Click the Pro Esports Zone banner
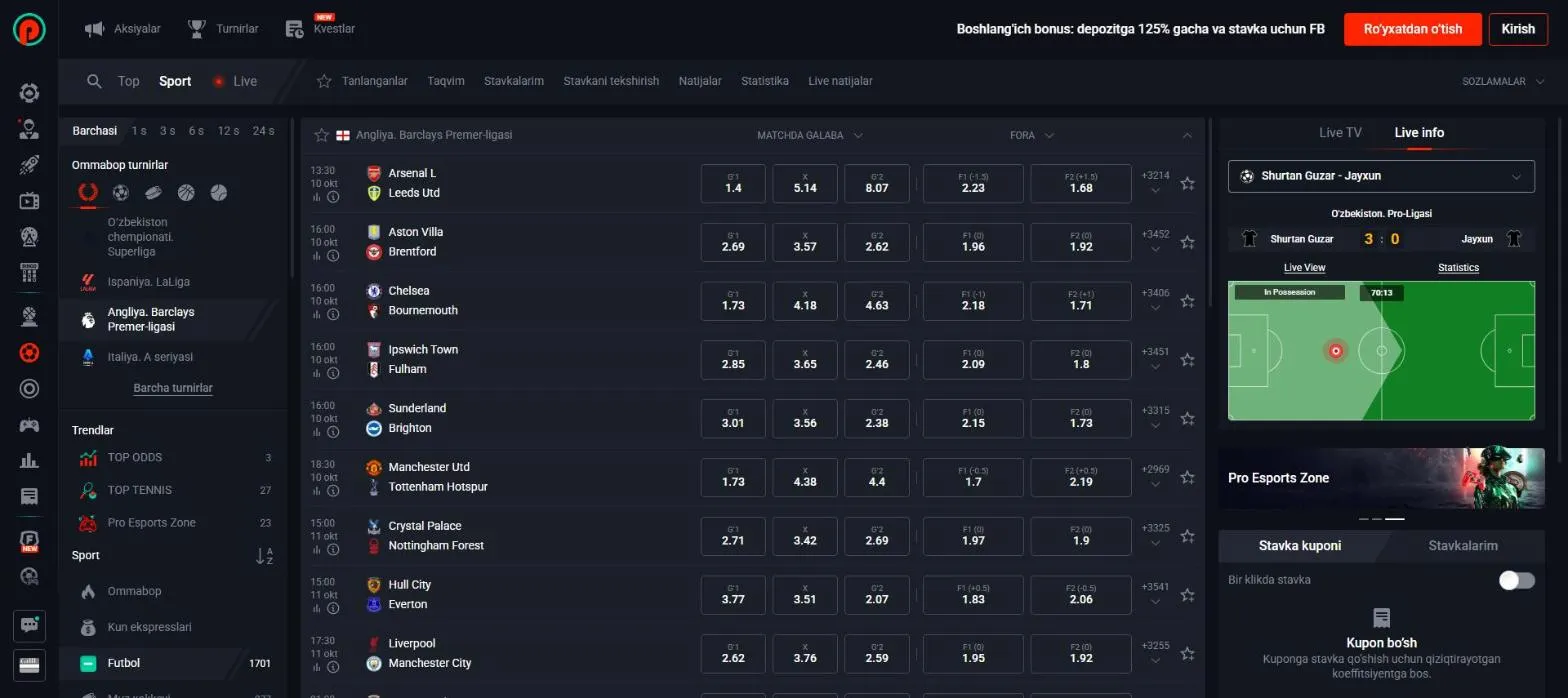Image resolution: width=1568 pixels, height=698 pixels. [1381, 478]
